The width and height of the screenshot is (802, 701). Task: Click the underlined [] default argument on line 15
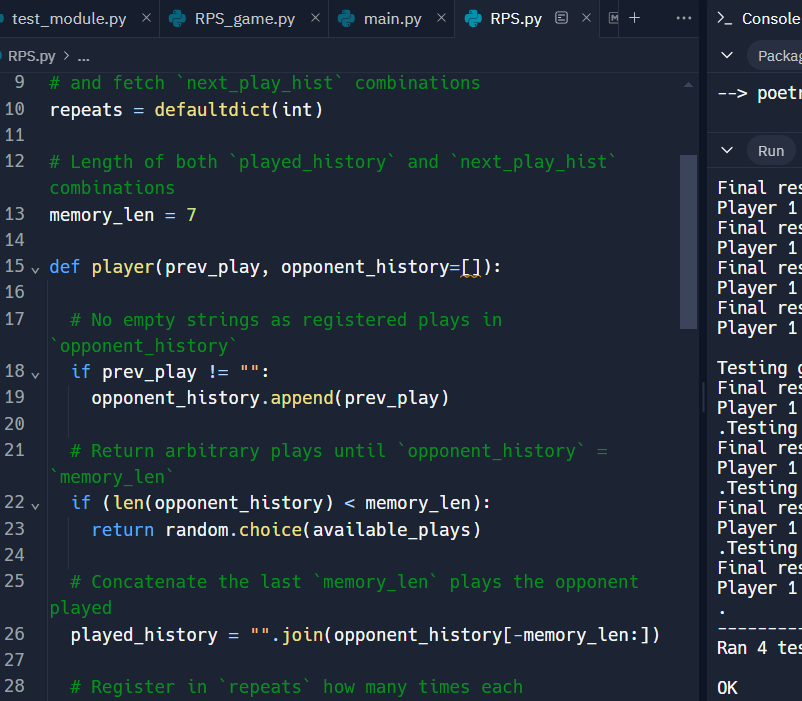pyautogui.click(x=471, y=267)
